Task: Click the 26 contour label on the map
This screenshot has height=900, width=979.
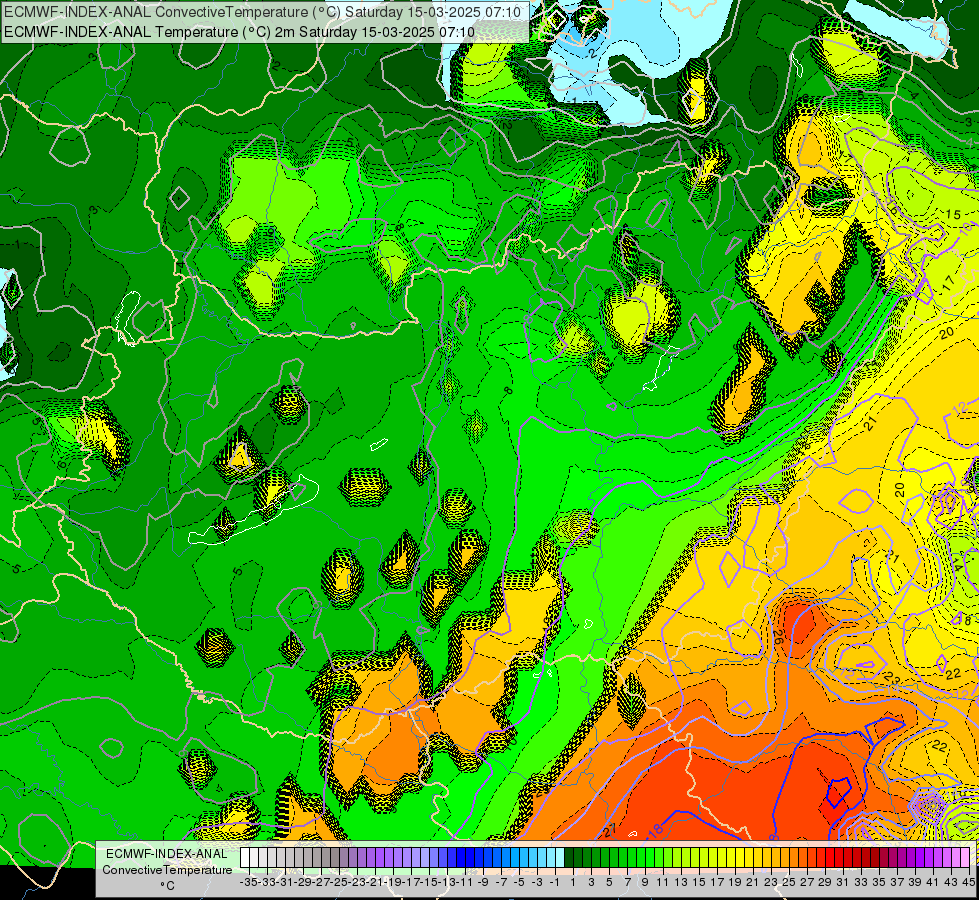Action: [778, 636]
